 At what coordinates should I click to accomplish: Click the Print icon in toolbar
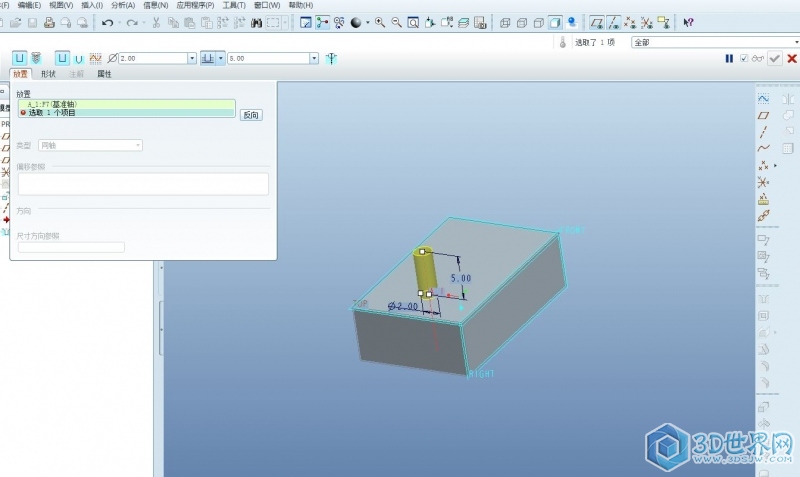tap(49, 22)
